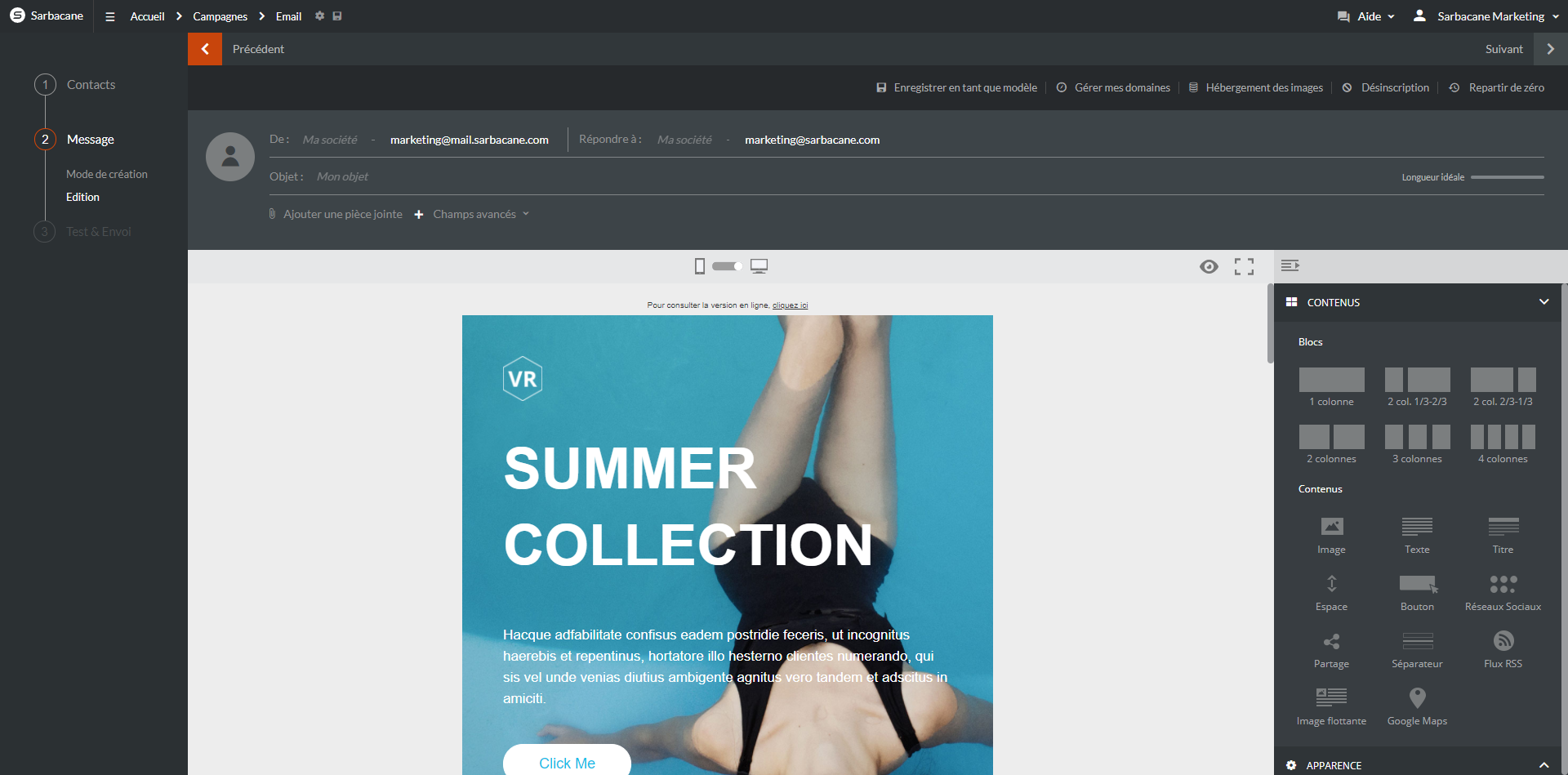Open Hébergement des images
The width and height of the screenshot is (1568, 775).
[1256, 87]
